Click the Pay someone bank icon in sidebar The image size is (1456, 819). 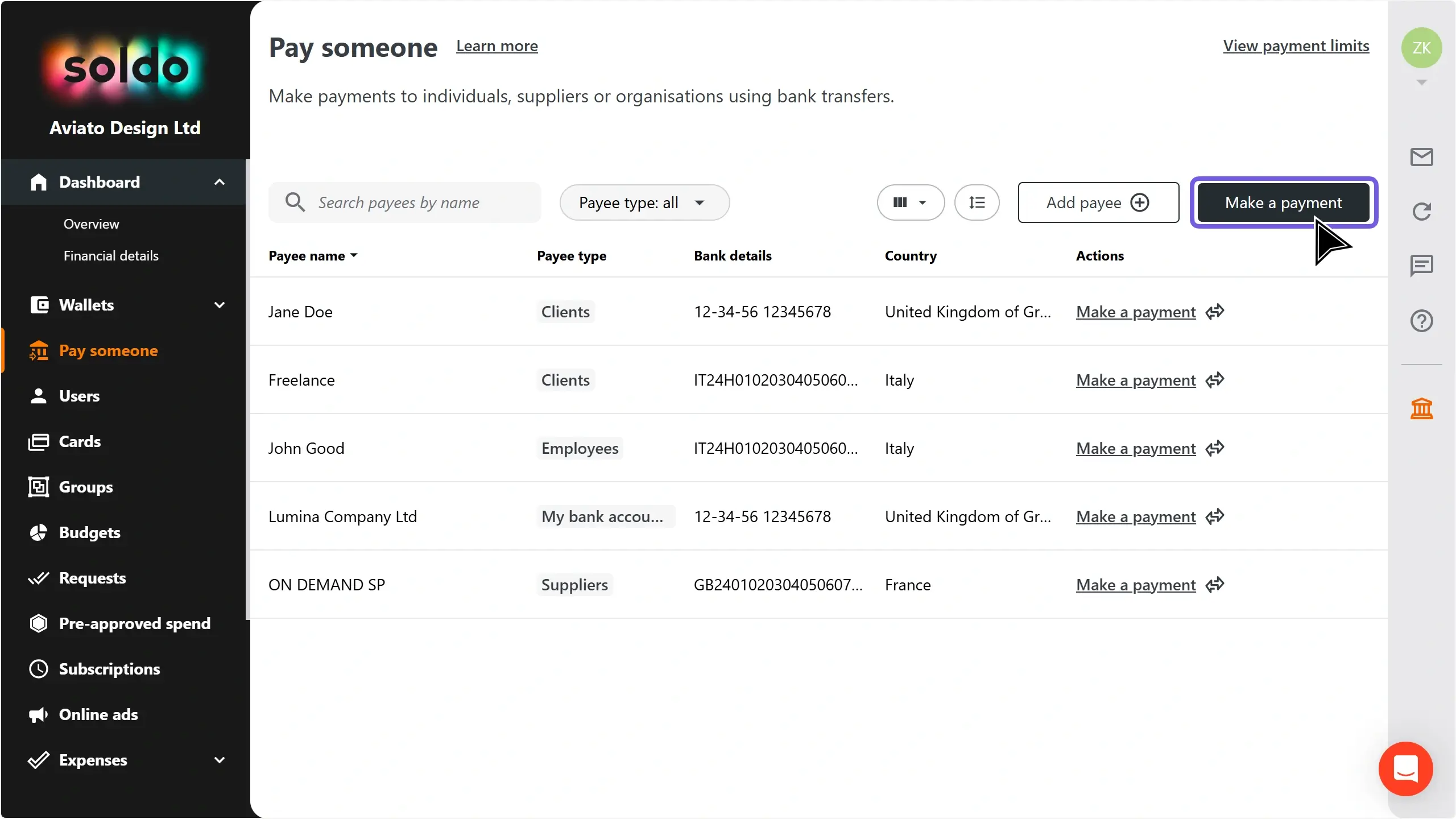click(39, 350)
